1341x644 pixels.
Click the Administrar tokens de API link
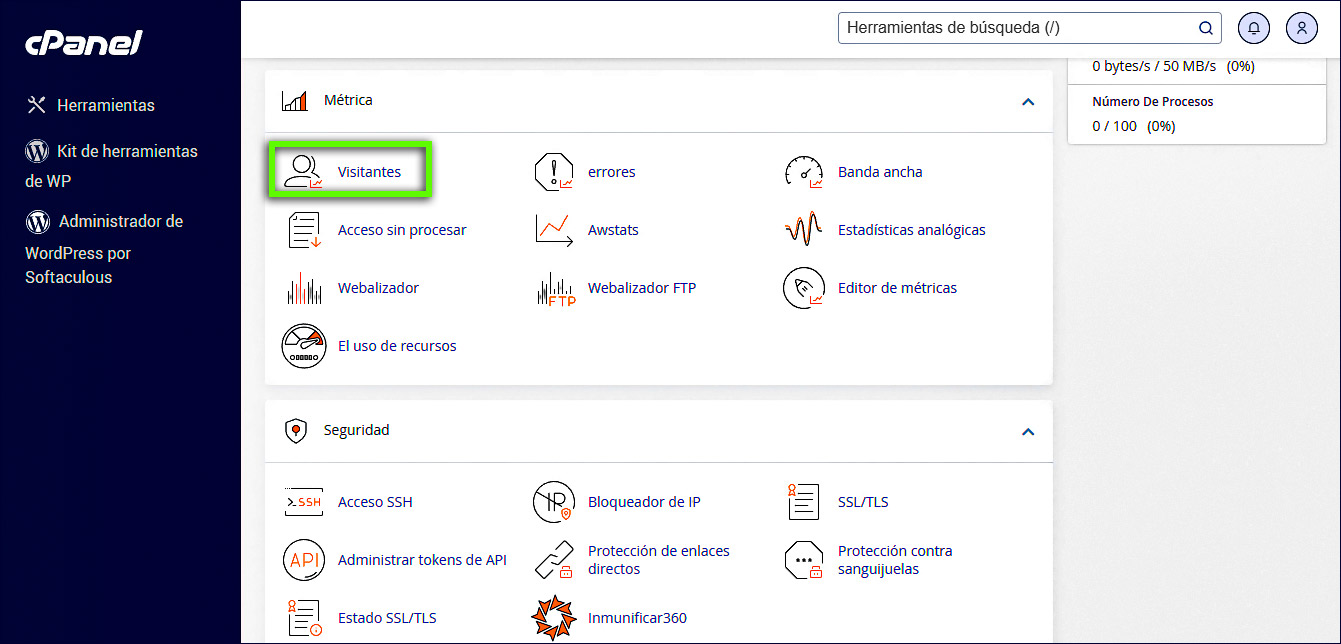click(422, 560)
